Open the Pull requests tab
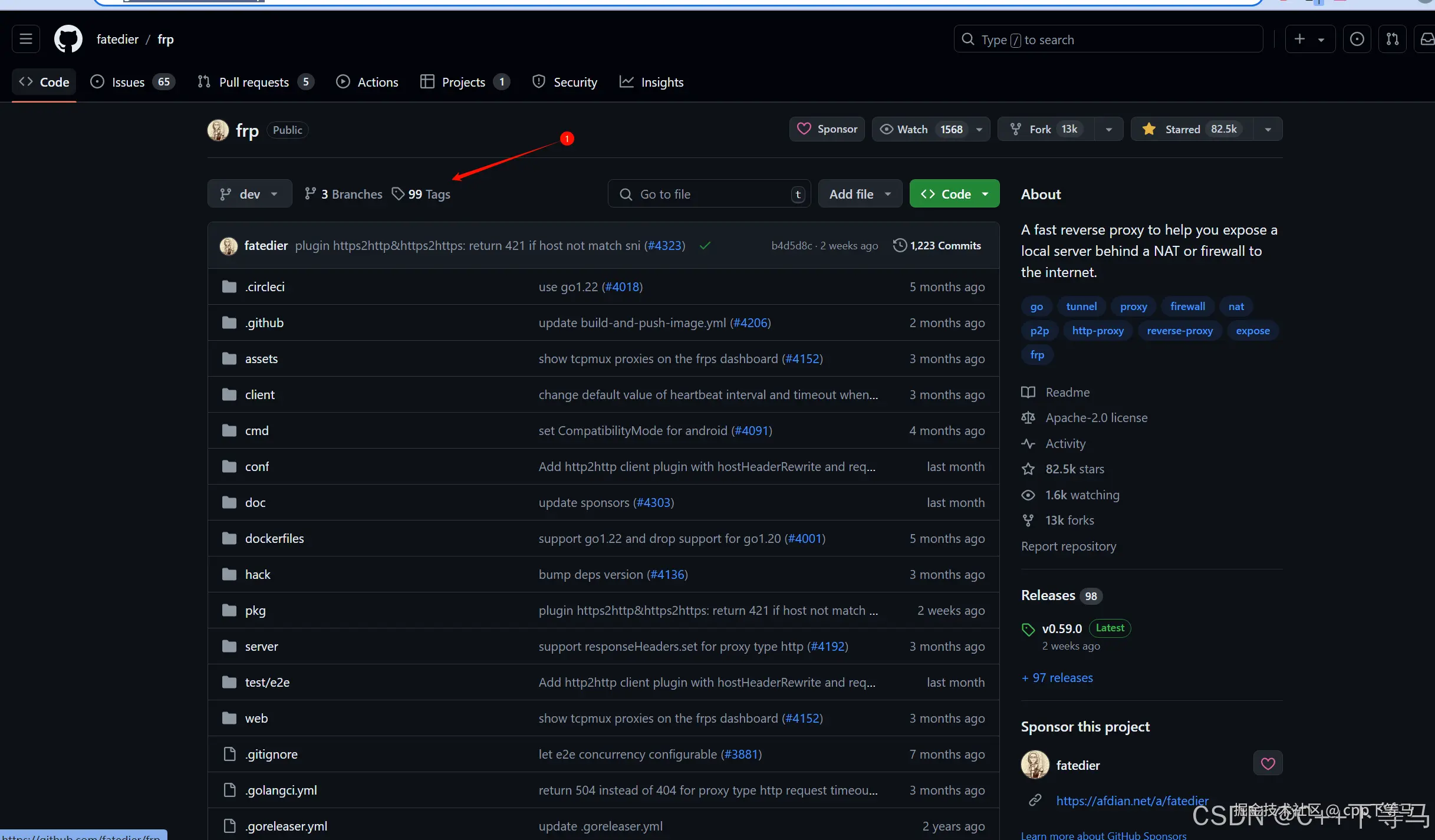 coord(255,82)
